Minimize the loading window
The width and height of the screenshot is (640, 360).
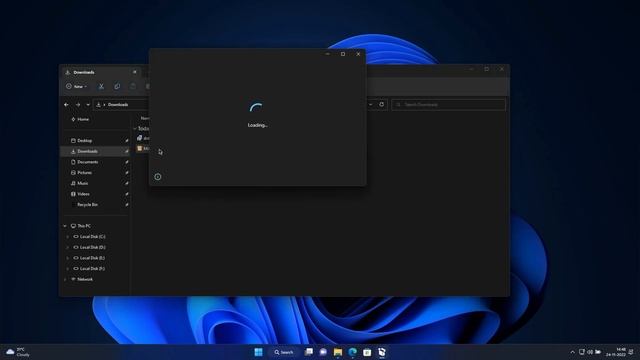(x=328, y=54)
